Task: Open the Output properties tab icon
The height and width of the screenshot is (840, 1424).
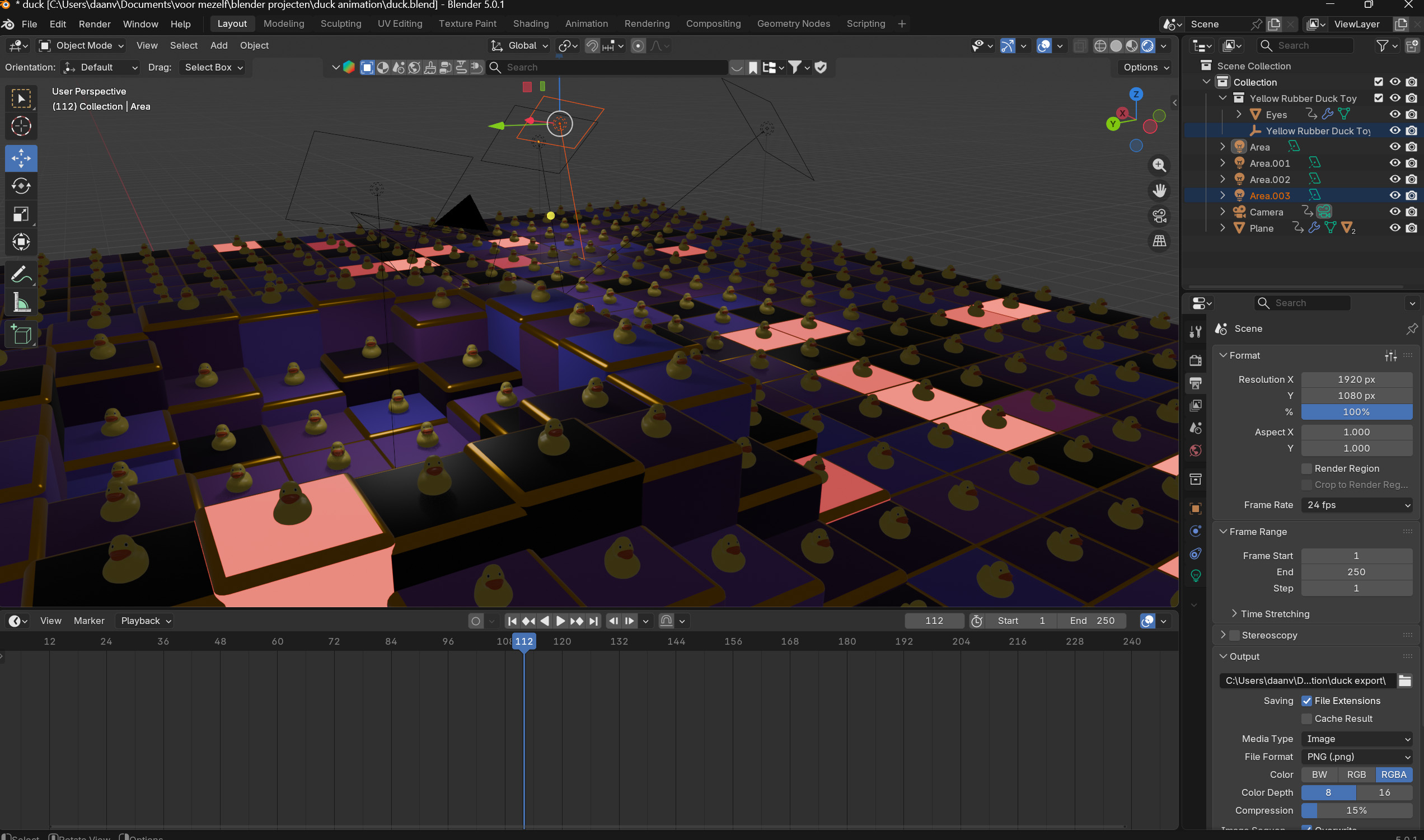Action: click(1196, 383)
